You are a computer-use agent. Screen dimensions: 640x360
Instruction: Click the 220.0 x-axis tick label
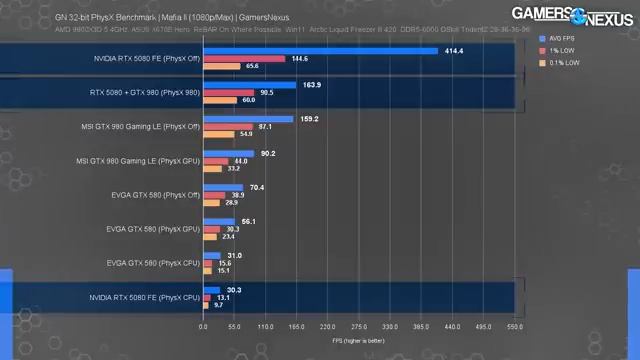coord(328,327)
